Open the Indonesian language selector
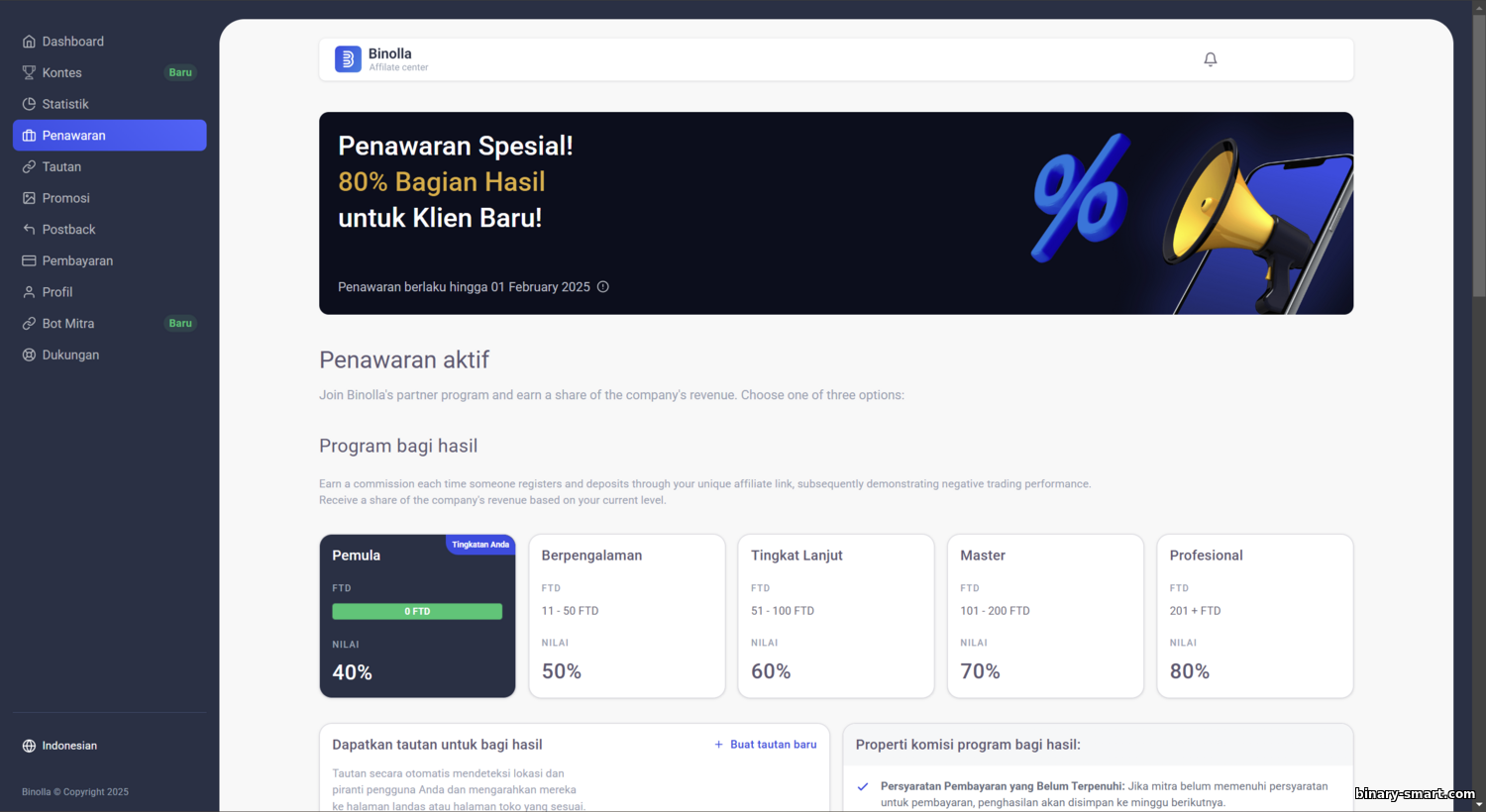This screenshot has width=1486, height=812. (x=60, y=746)
